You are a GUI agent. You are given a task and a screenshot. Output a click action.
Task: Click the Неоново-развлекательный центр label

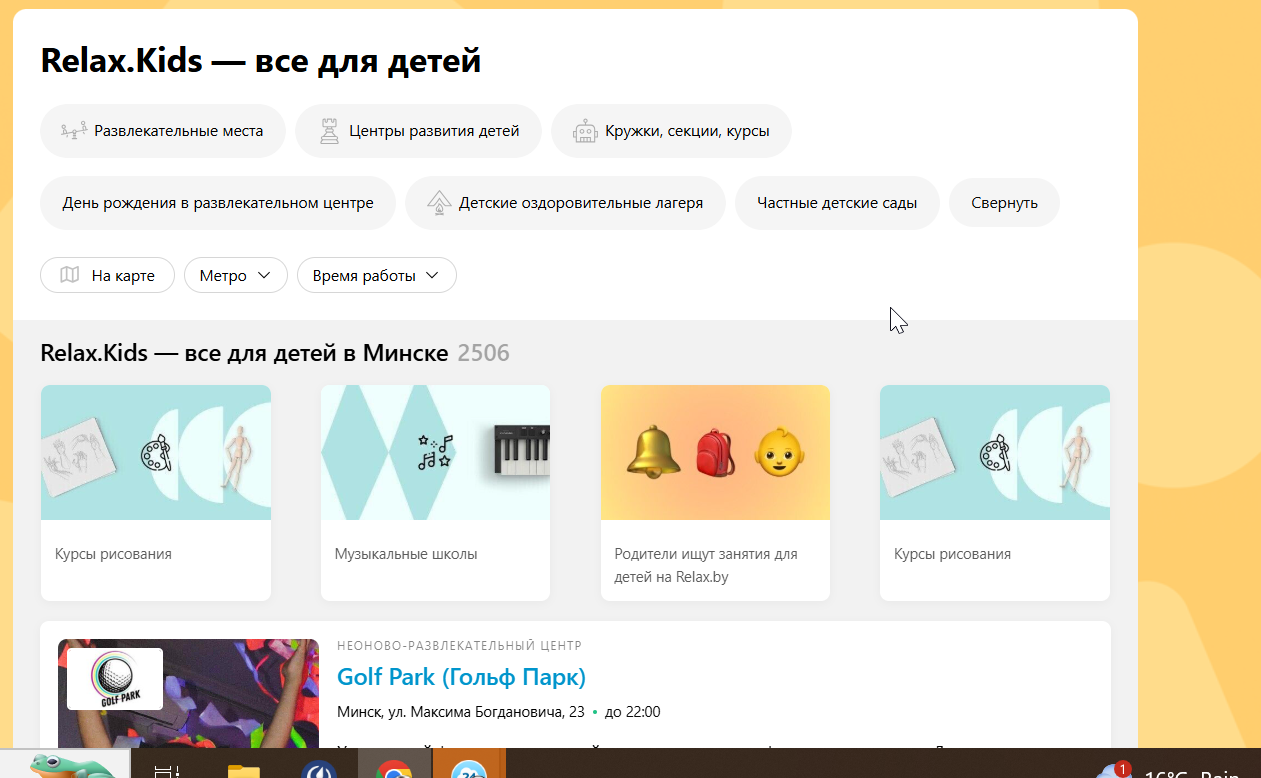pos(460,646)
